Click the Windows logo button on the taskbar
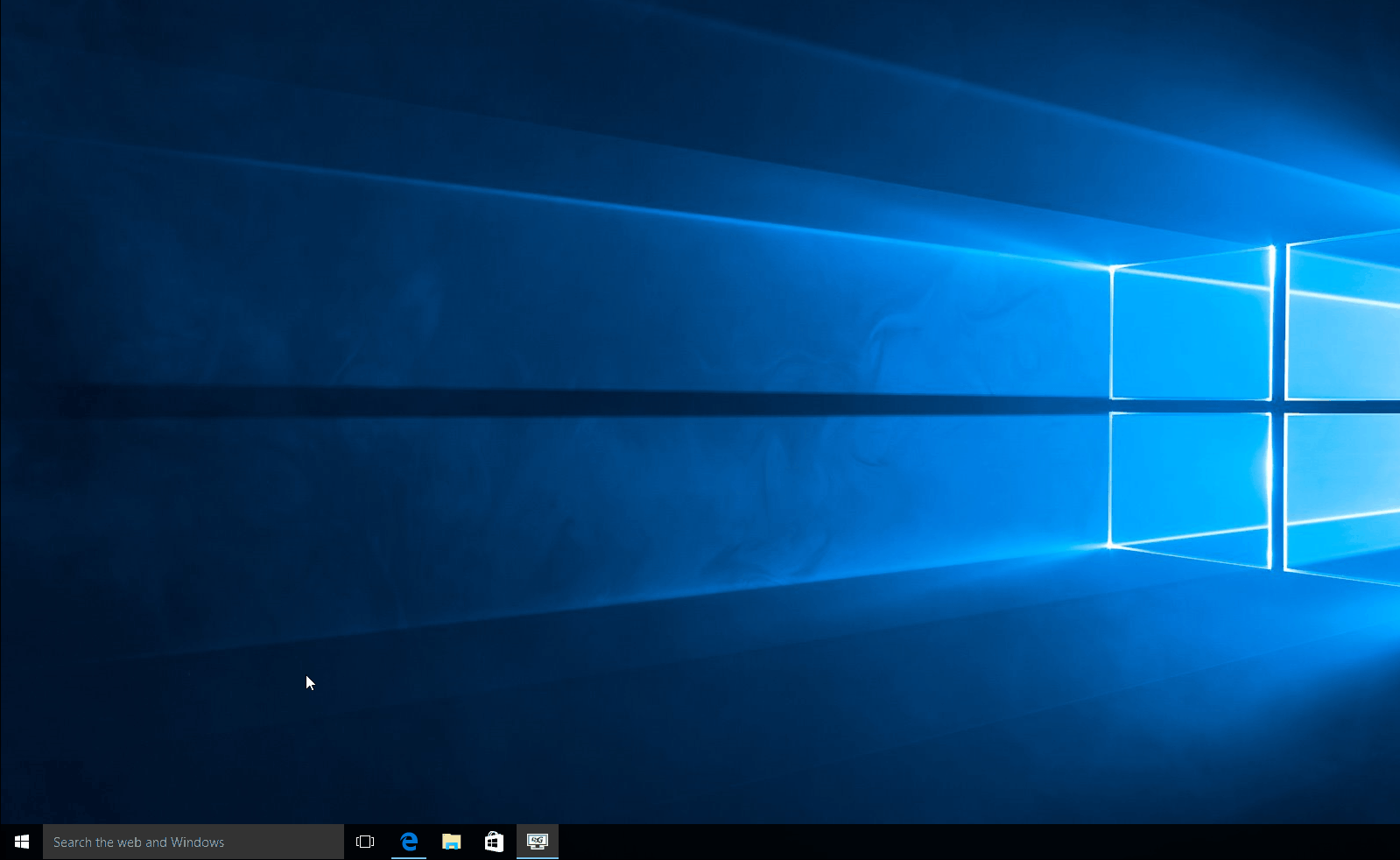This screenshot has width=1400, height=860. pos(21,842)
